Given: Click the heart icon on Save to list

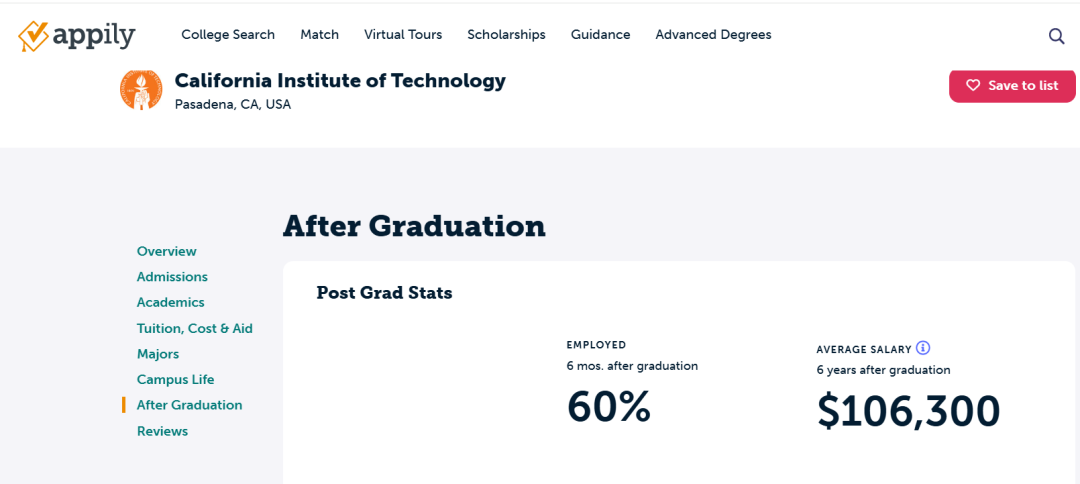Looking at the screenshot, I should (973, 85).
